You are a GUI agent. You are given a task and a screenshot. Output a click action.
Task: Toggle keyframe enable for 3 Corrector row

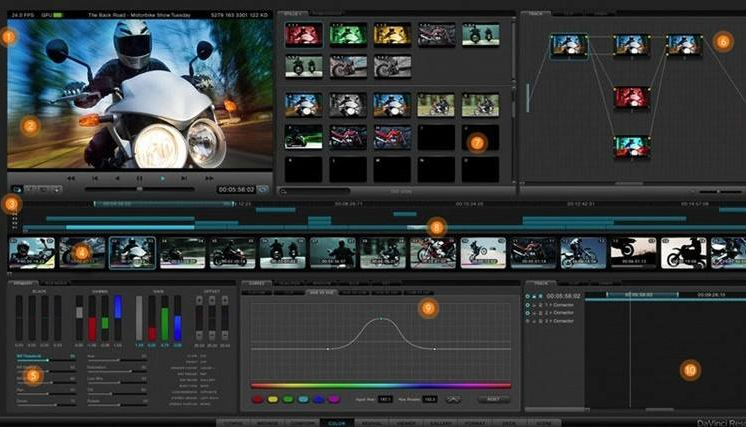(x=528, y=321)
